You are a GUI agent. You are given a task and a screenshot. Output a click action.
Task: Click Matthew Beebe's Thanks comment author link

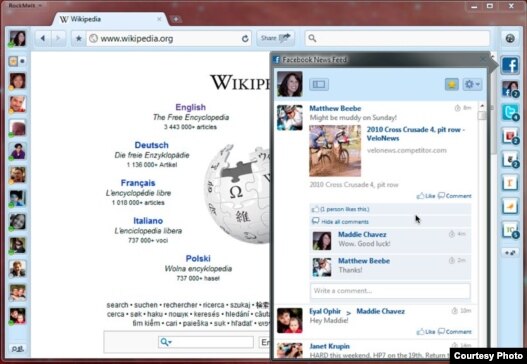point(364,261)
